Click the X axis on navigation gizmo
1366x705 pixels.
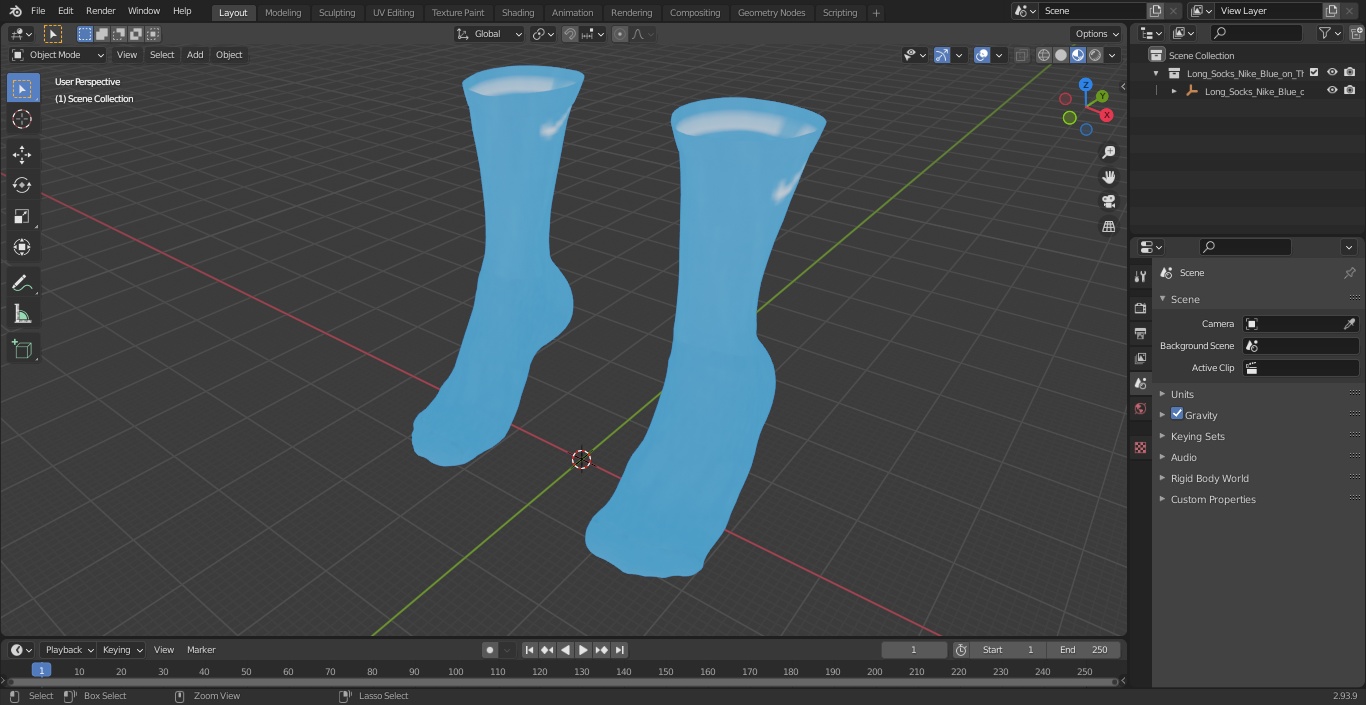coord(1107,115)
